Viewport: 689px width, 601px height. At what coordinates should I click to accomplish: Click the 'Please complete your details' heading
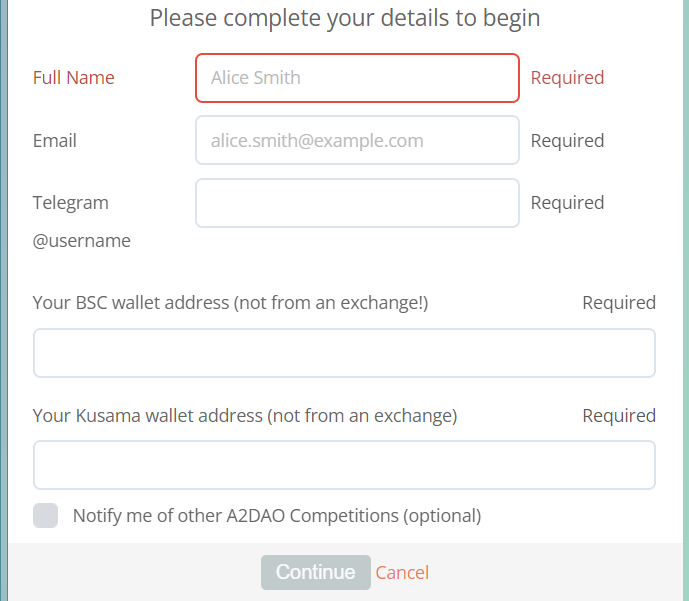coord(345,17)
